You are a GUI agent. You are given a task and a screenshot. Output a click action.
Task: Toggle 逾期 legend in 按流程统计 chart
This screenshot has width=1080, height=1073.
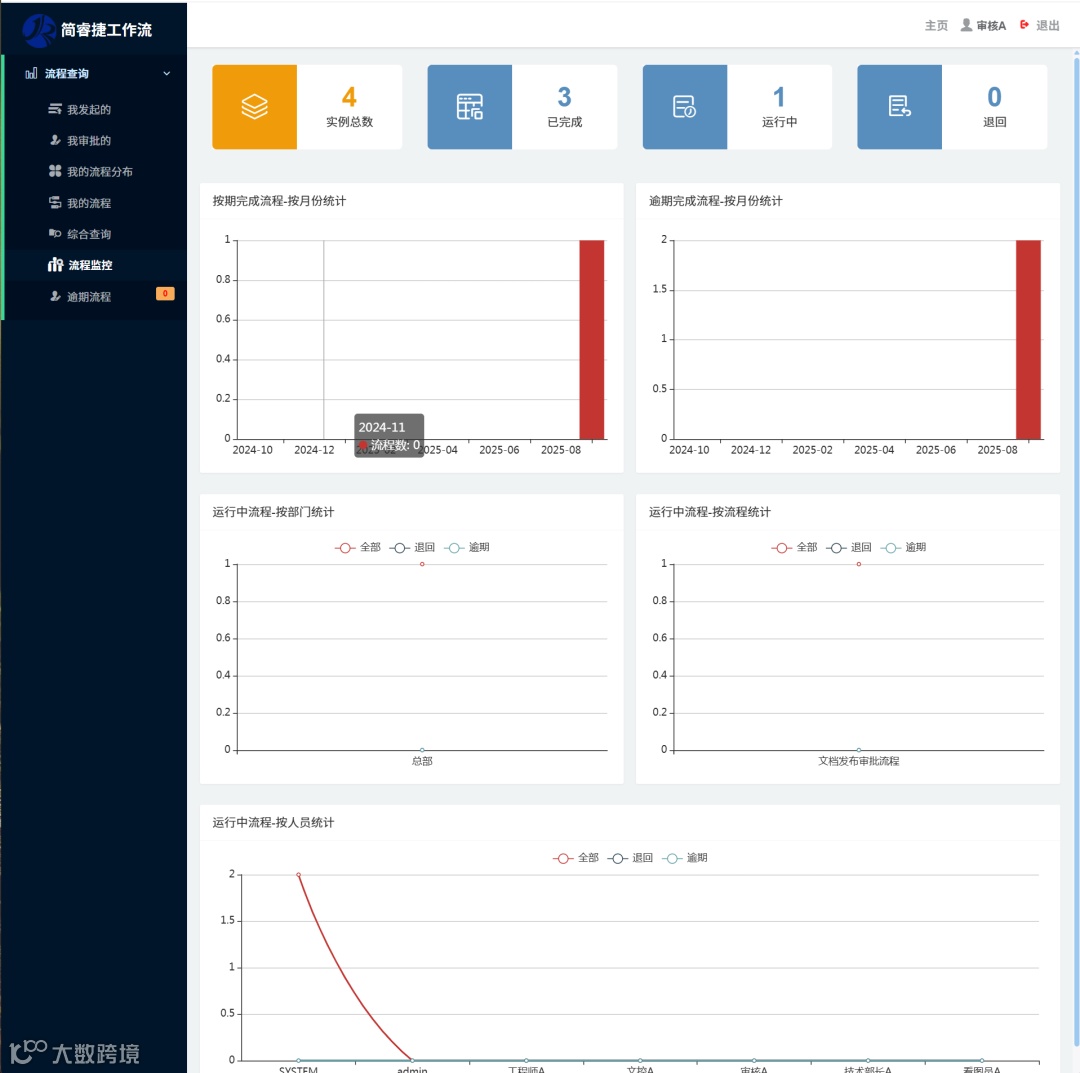[903, 548]
